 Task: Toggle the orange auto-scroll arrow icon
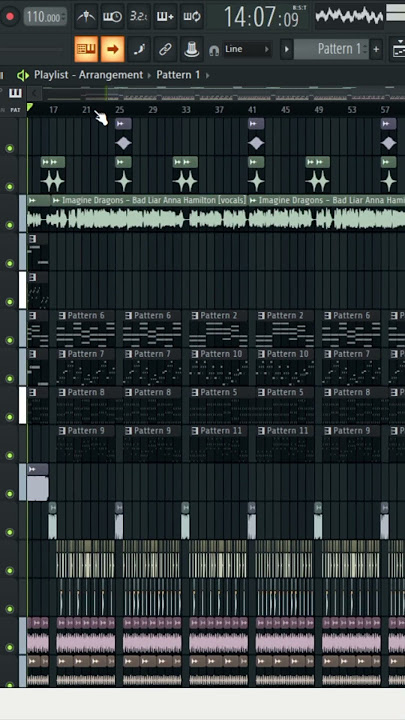click(112, 49)
